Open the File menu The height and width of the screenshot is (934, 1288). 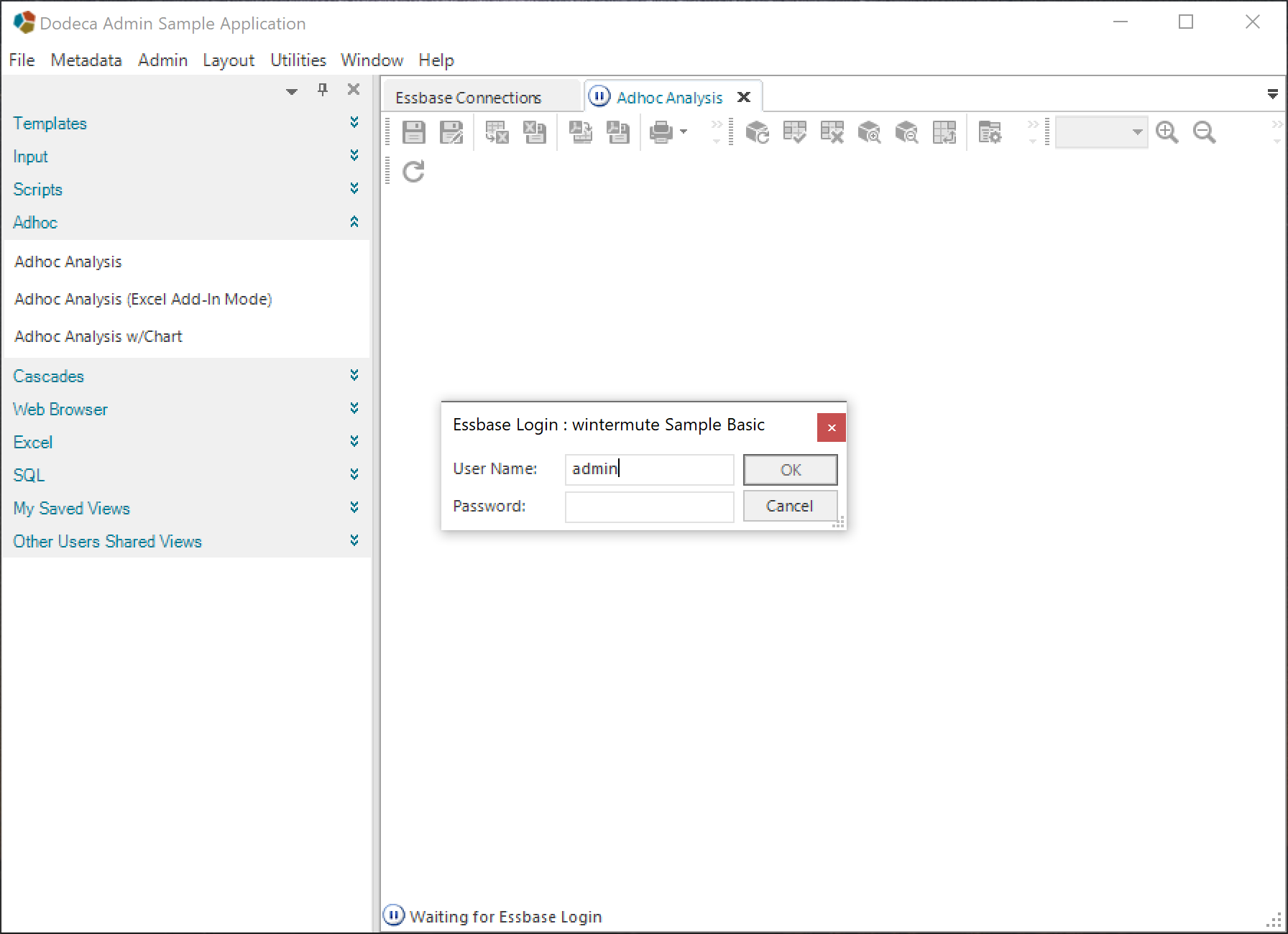tap(22, 60)
